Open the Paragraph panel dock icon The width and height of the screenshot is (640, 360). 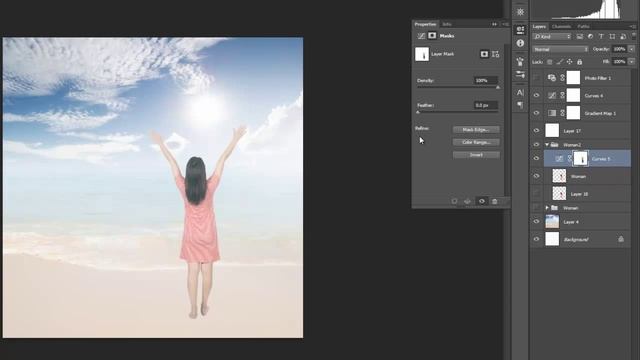520,105
